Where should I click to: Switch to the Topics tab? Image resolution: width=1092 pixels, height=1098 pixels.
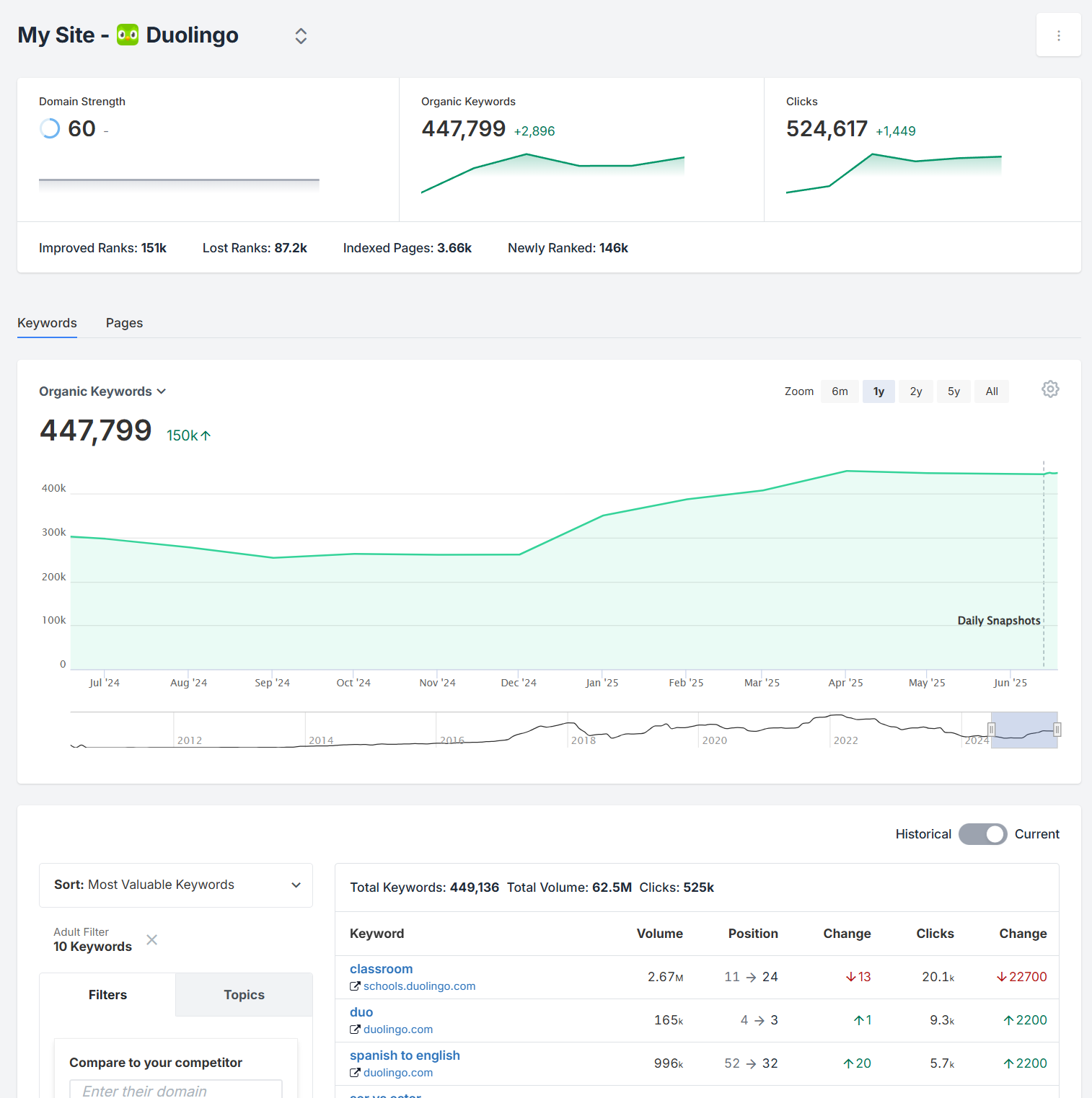pos(244,995)
